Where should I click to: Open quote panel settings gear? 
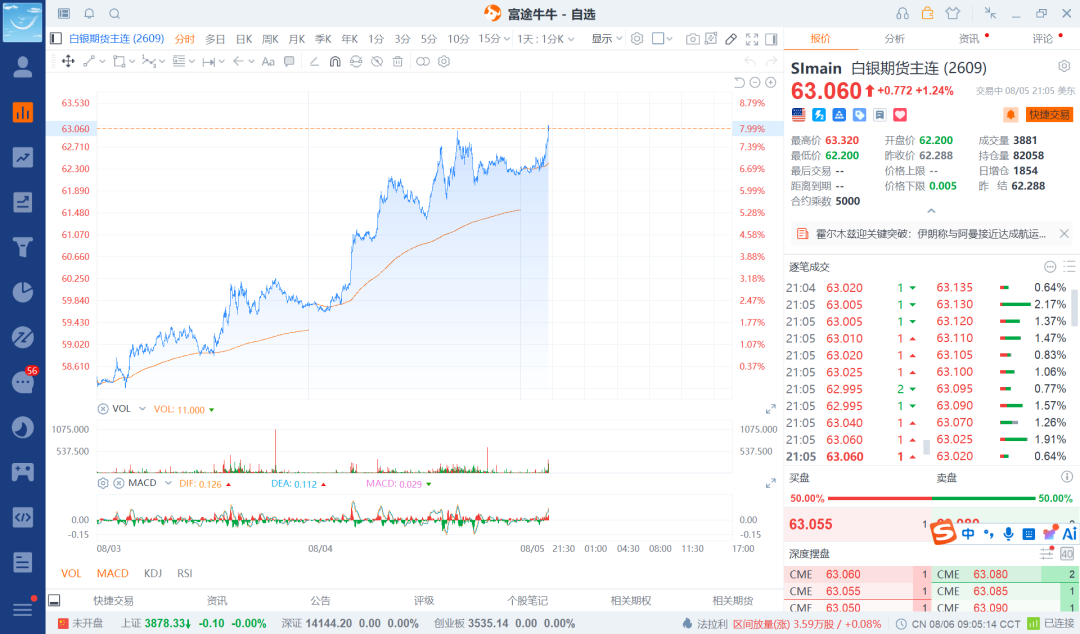[x=1064, y=66]
